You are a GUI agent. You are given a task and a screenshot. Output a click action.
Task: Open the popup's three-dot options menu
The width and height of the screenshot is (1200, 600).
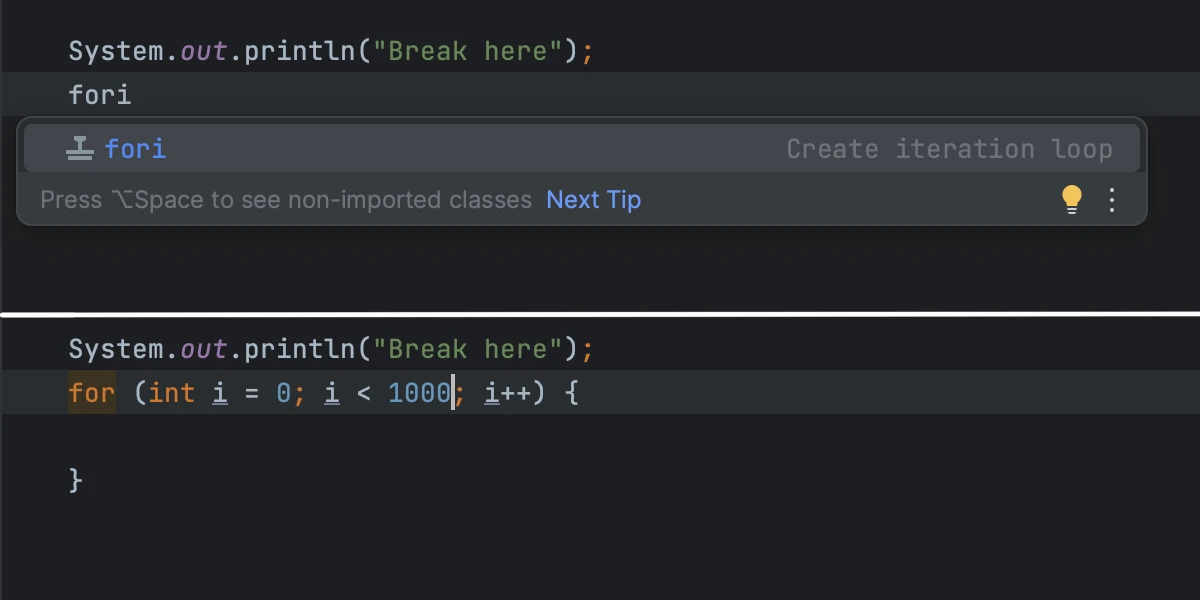pyautogui.click(x=1112, y=200)
